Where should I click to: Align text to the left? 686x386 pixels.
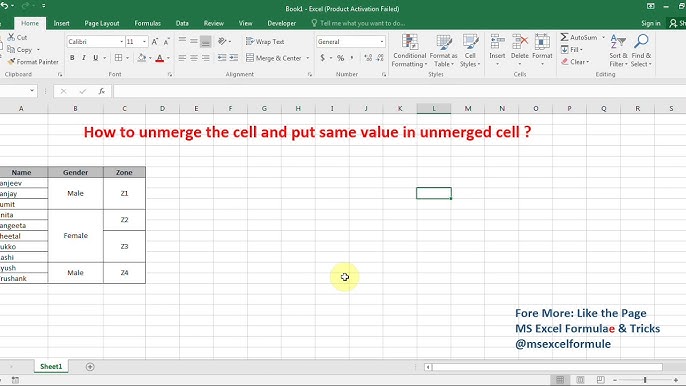182,58
